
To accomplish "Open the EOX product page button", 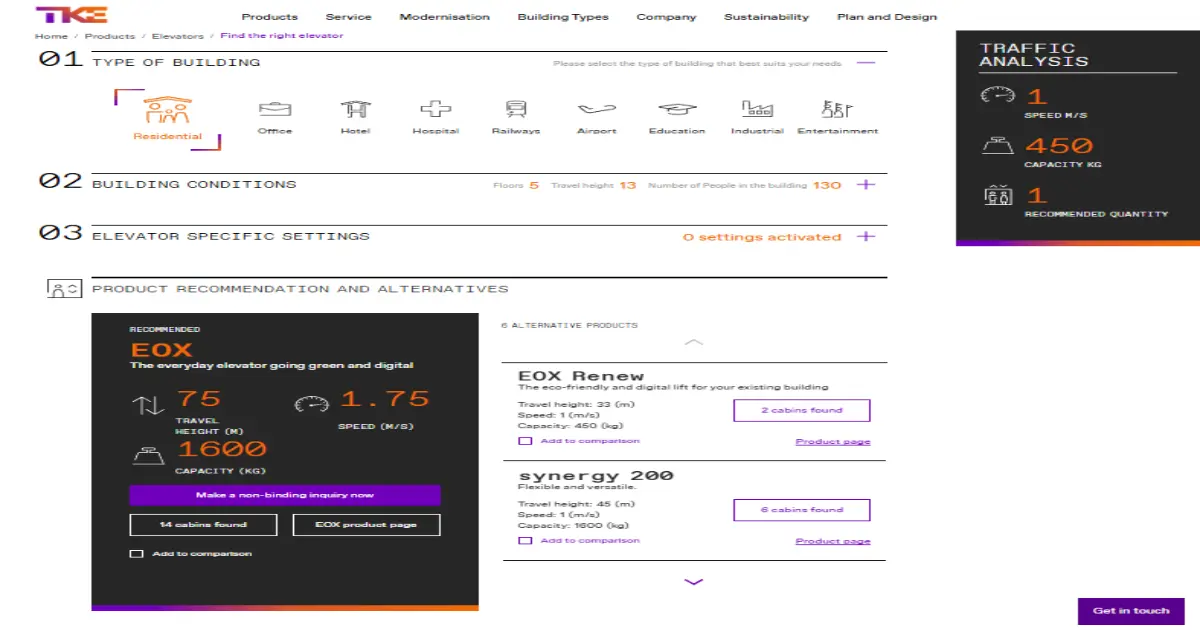I will click(366, 525).
